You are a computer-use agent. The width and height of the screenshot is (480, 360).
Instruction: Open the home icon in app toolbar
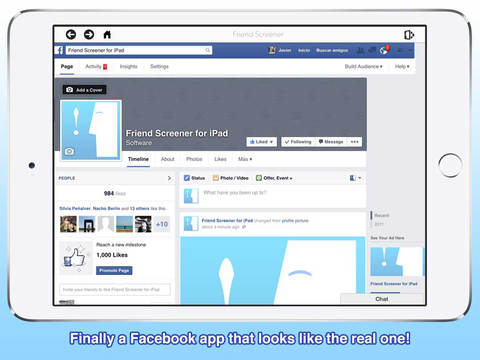click(x=107, y=34)
